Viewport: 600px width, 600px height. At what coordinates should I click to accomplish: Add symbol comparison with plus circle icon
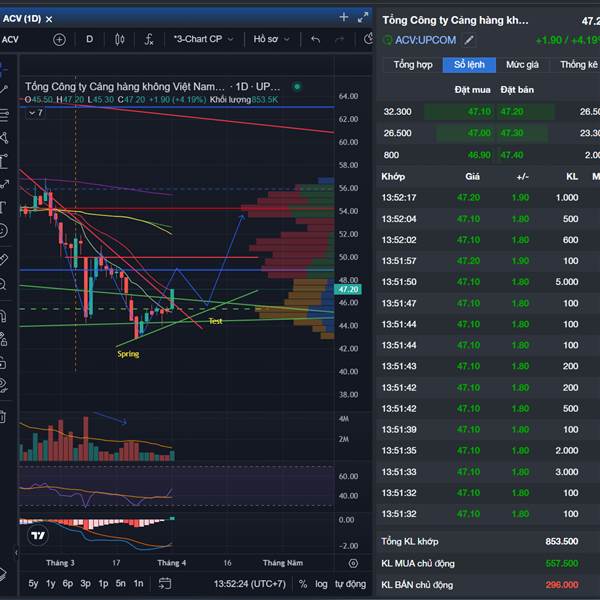coord(59,39)
